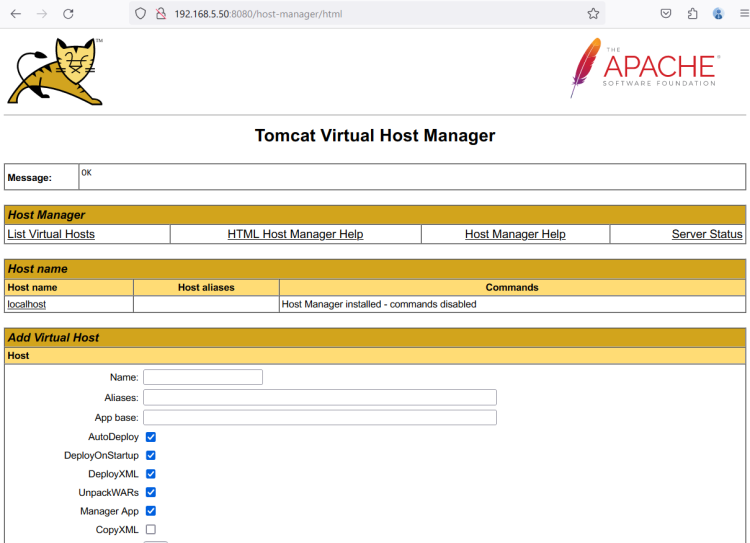Reload the page with the refresh icon
The image size is (750, 543).
coord(68,14)
